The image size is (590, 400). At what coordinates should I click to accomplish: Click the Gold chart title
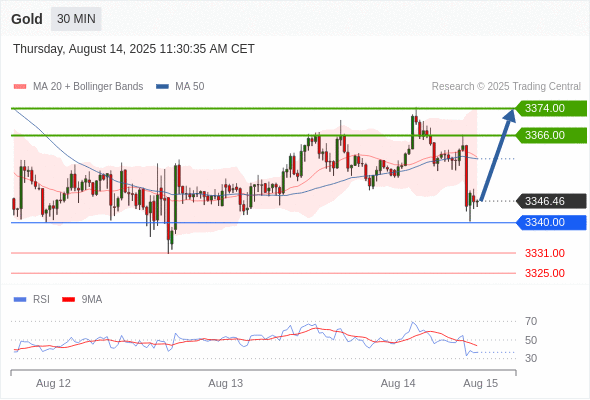click(27, 19)
